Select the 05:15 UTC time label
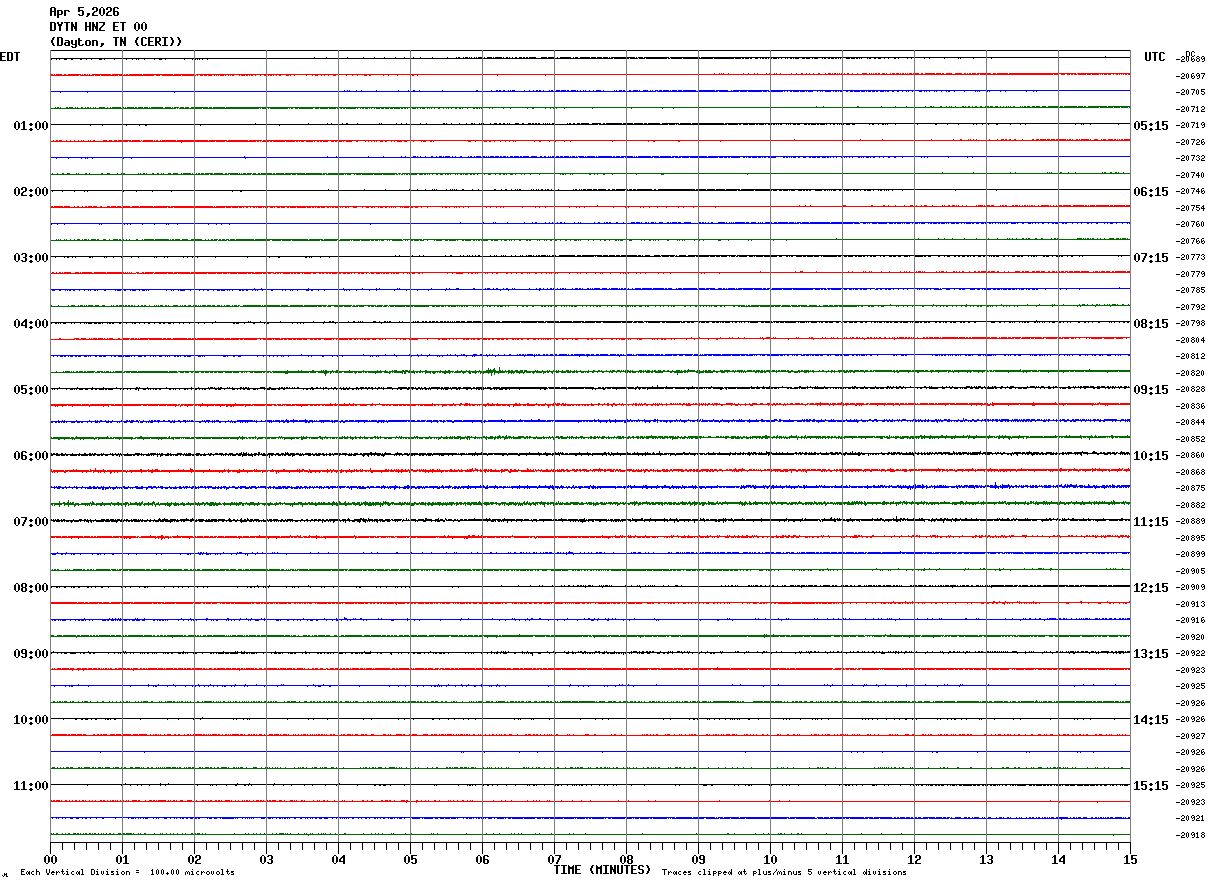 (1150, 126)
